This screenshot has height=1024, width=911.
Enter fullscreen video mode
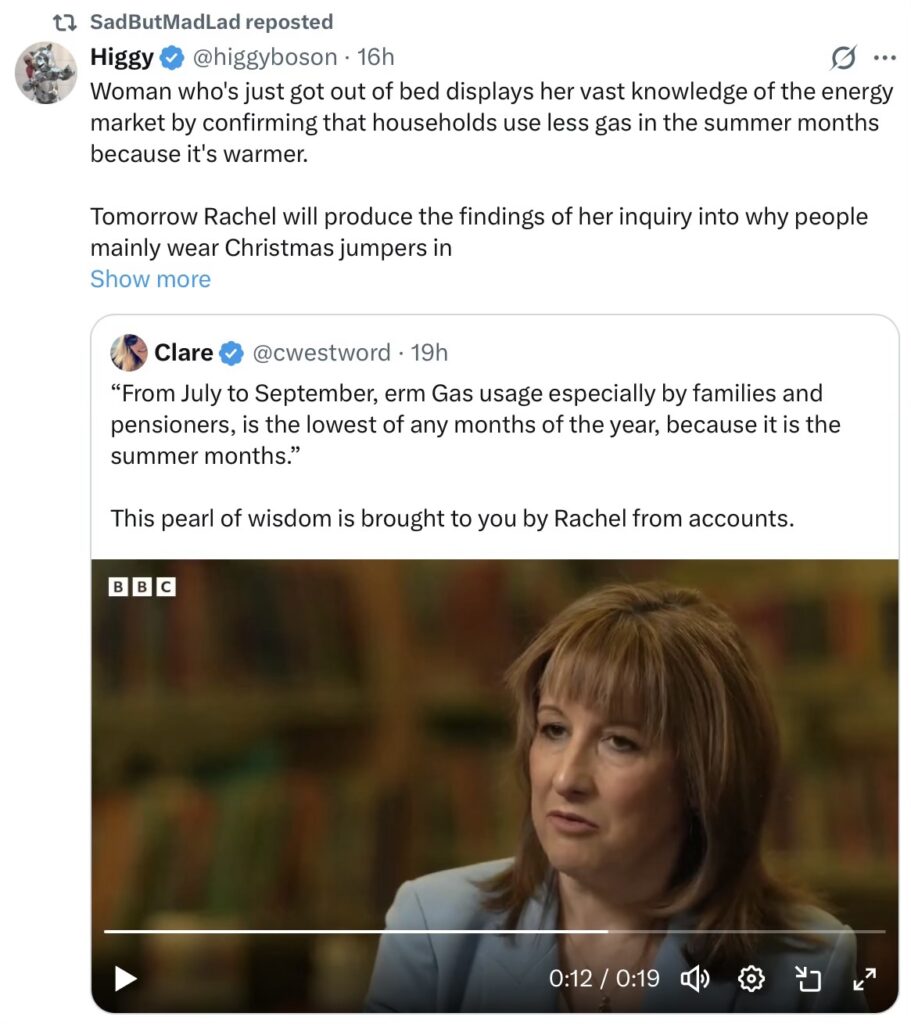864,978
